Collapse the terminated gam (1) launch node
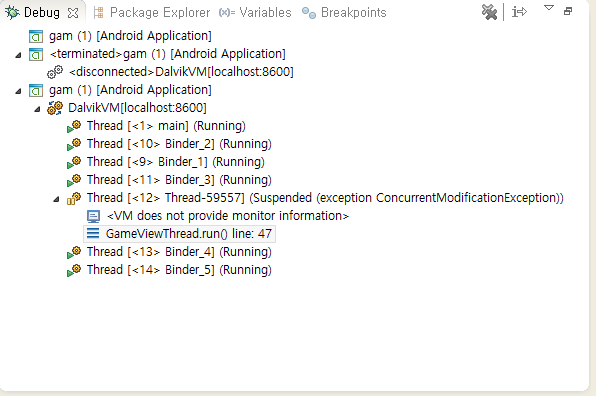596x396 pixels. [x=18, y=55]
